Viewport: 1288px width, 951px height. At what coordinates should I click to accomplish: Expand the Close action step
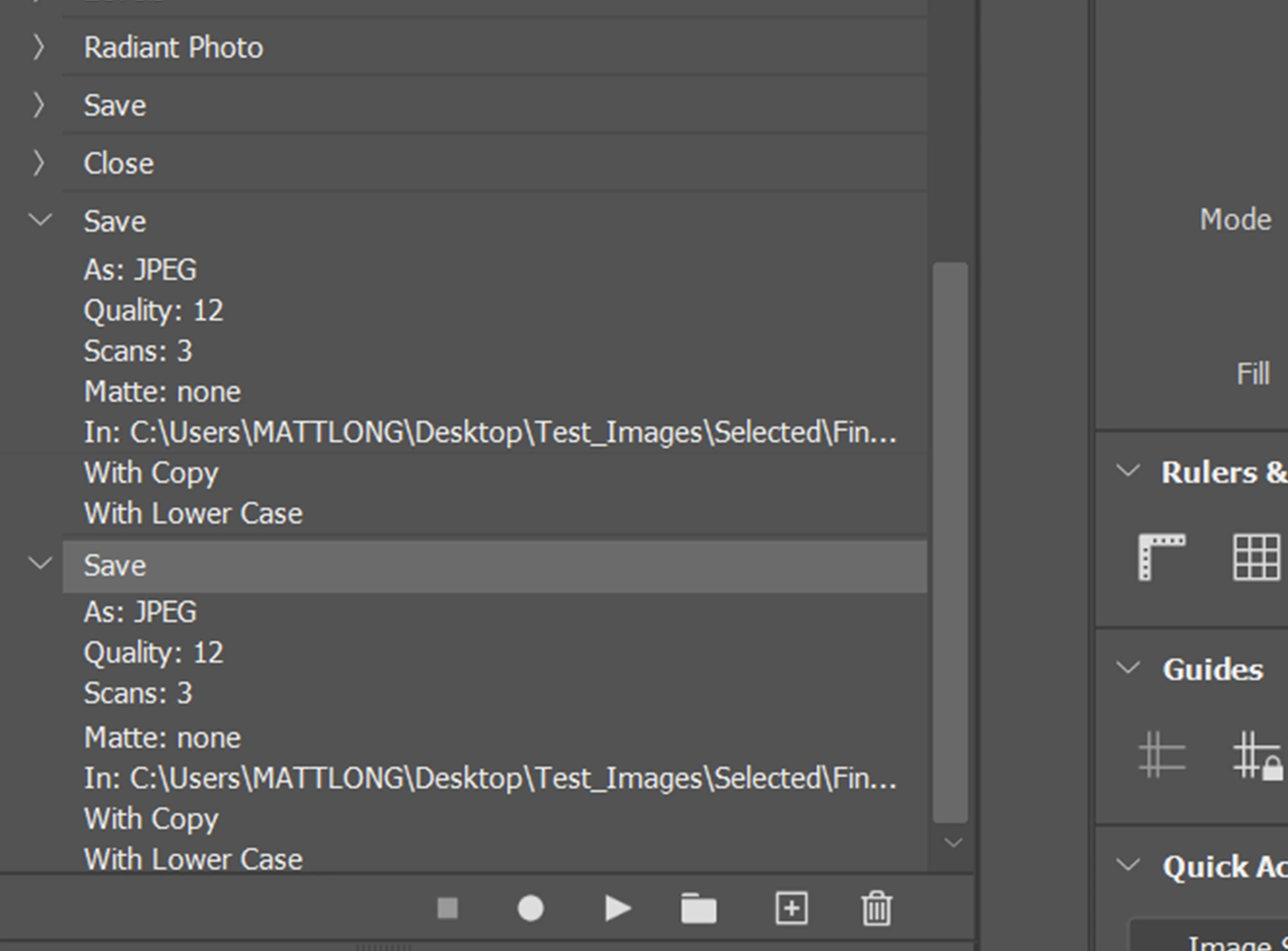[x=39, y=163]
